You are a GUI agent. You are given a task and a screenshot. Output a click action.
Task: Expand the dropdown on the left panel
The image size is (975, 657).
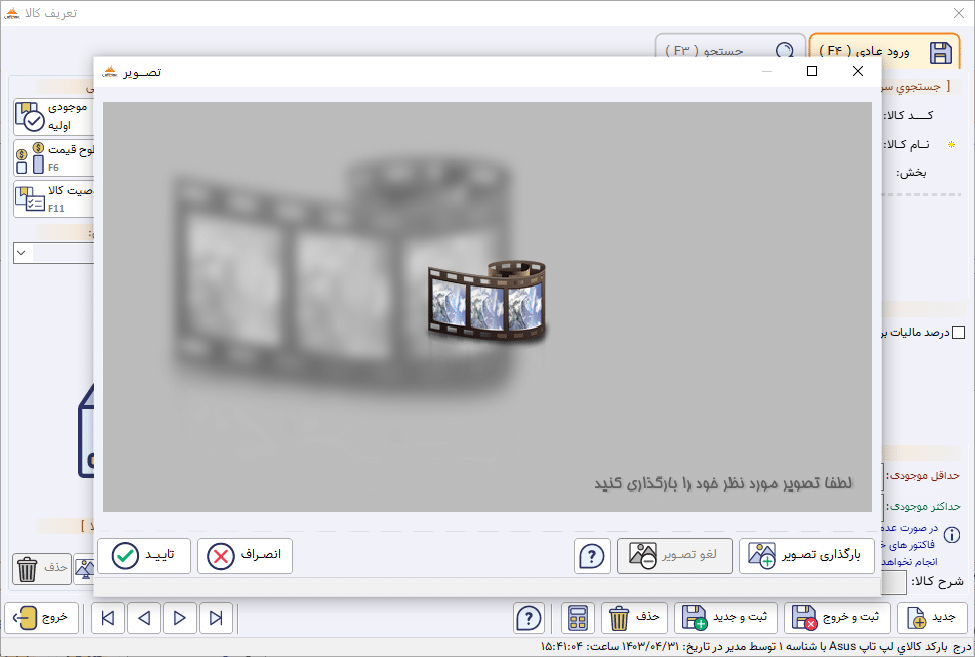22,253
